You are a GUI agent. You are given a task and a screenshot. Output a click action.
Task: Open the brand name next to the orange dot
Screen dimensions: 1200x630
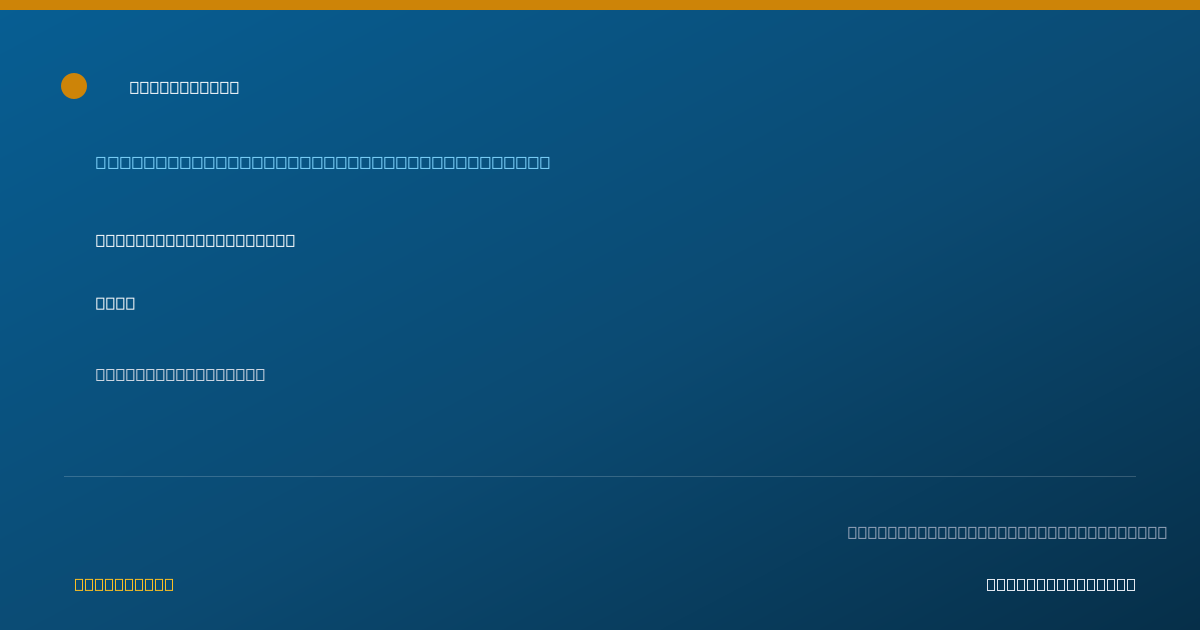(x=184, y=87)
